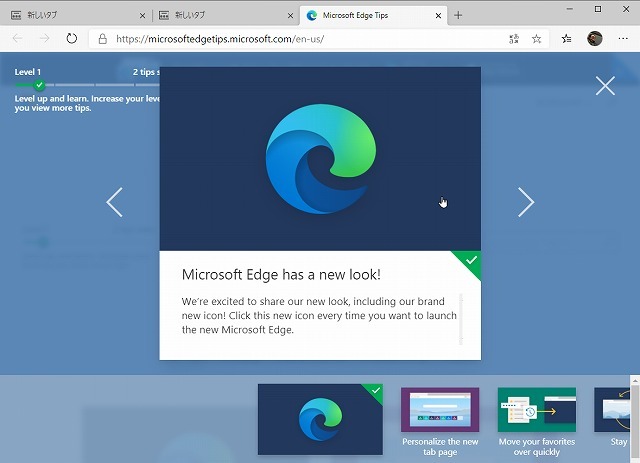Close the tip overlay with X
Image resolution: width=640 pixels, height=463 pixels.
pos(605,86)
